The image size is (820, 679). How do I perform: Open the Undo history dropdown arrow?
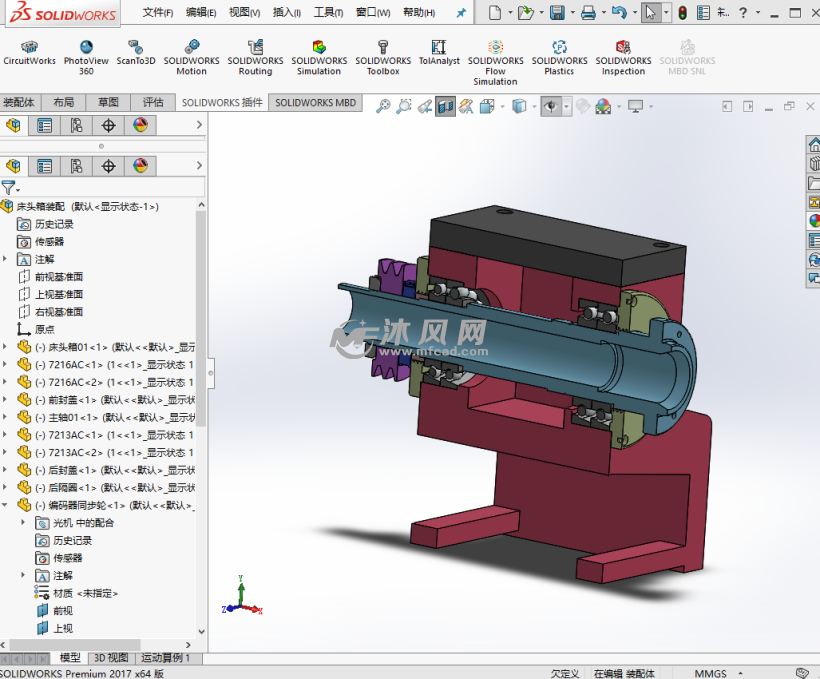635,13
